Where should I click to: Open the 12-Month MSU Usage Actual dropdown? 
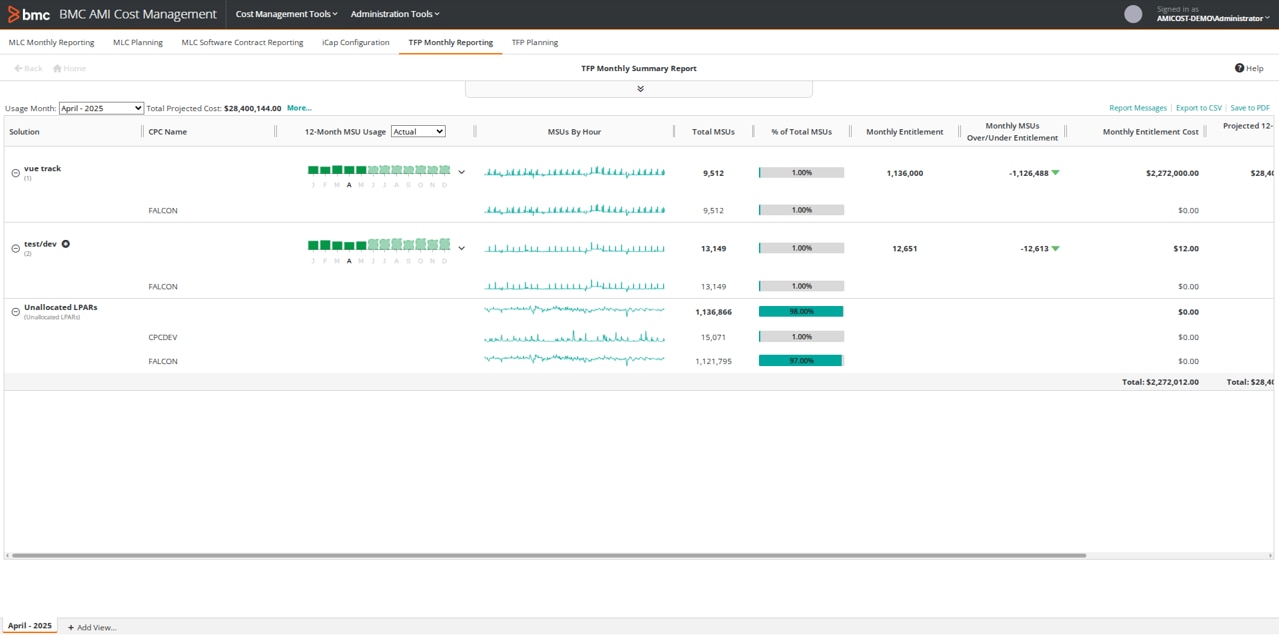click(418, 131)
